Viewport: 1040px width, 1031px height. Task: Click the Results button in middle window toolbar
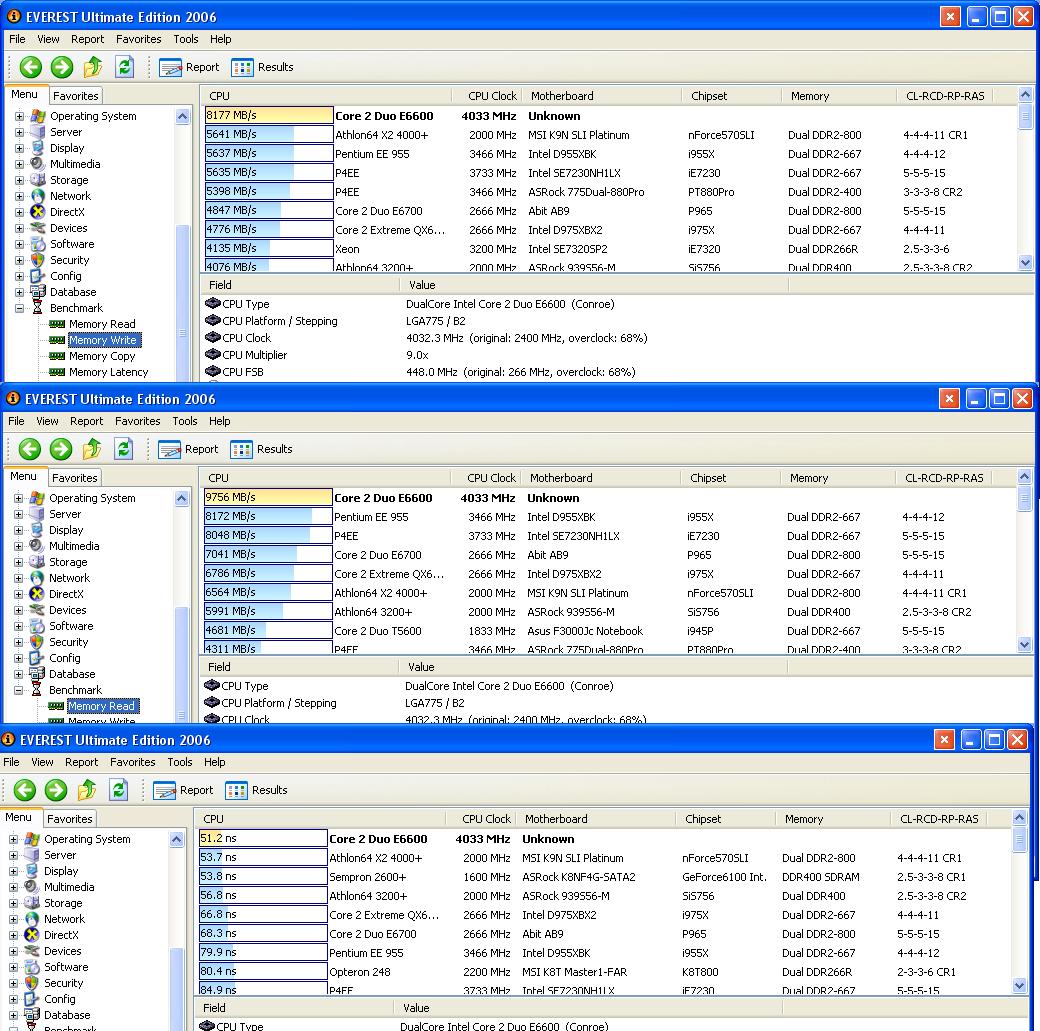261,449
